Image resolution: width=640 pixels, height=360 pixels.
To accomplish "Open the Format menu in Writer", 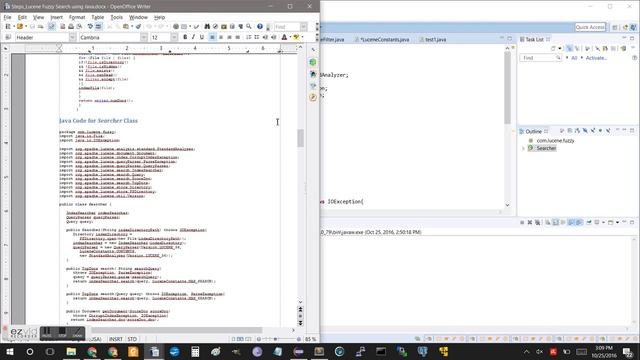I will (x=77, y=18).
